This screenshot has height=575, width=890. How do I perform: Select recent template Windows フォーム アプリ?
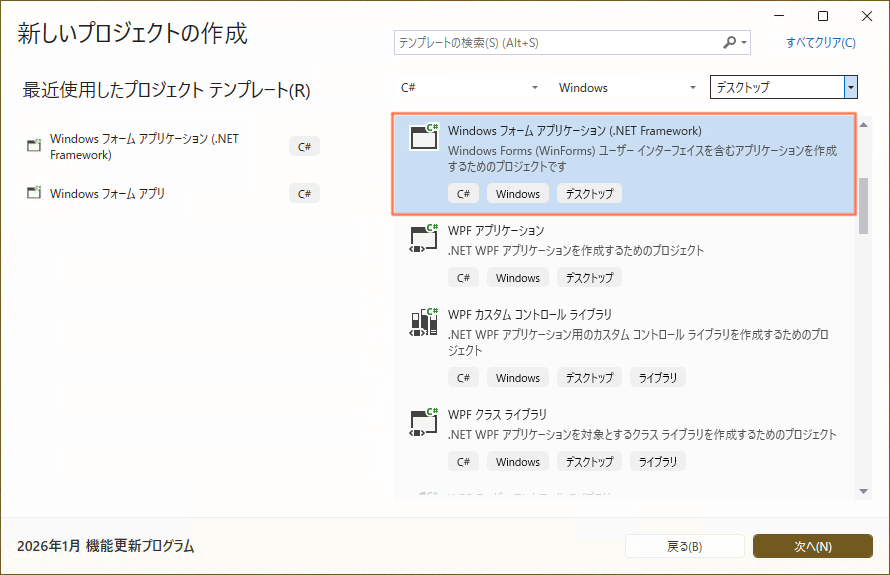(107, 194)
